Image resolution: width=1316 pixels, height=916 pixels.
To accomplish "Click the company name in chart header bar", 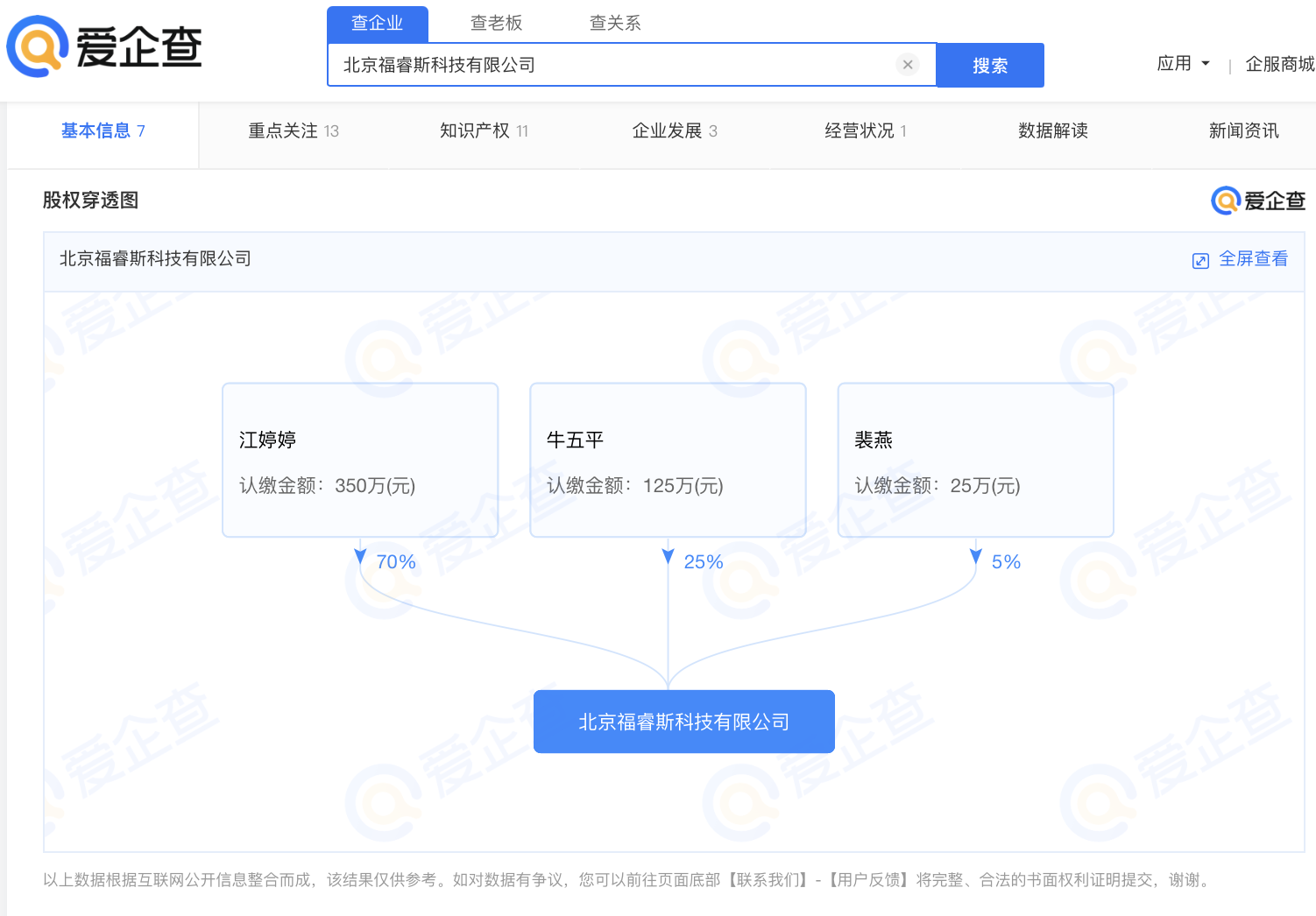I will pos(155,259).
